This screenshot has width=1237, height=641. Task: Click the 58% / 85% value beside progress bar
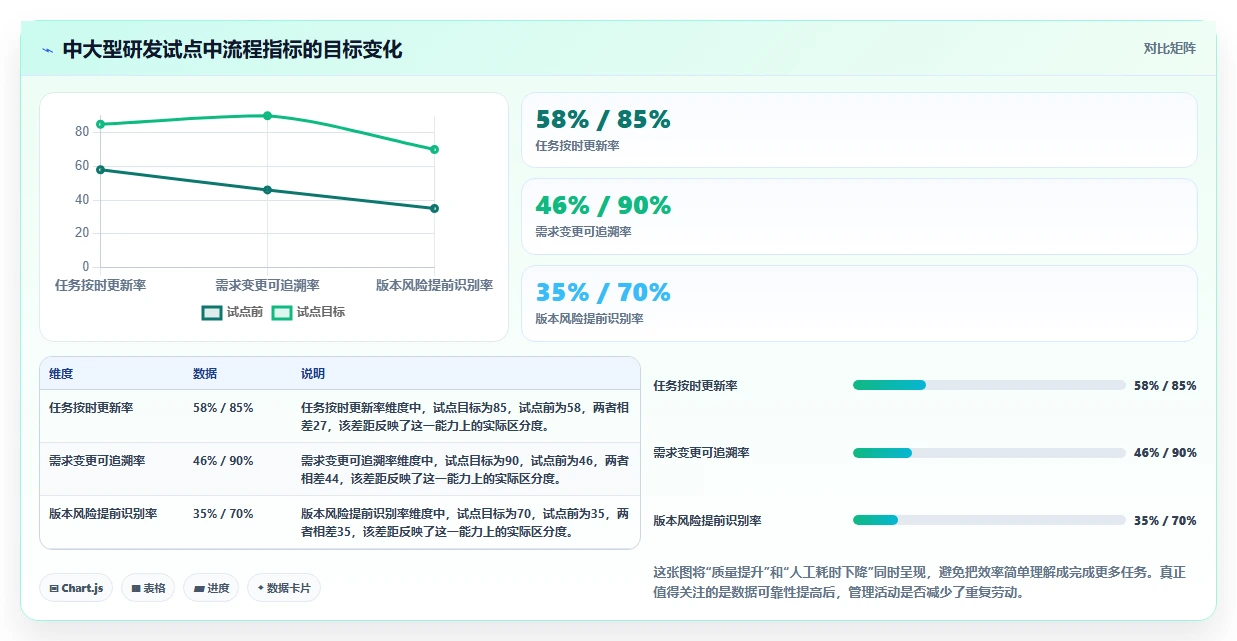(x=1165, y=386)
